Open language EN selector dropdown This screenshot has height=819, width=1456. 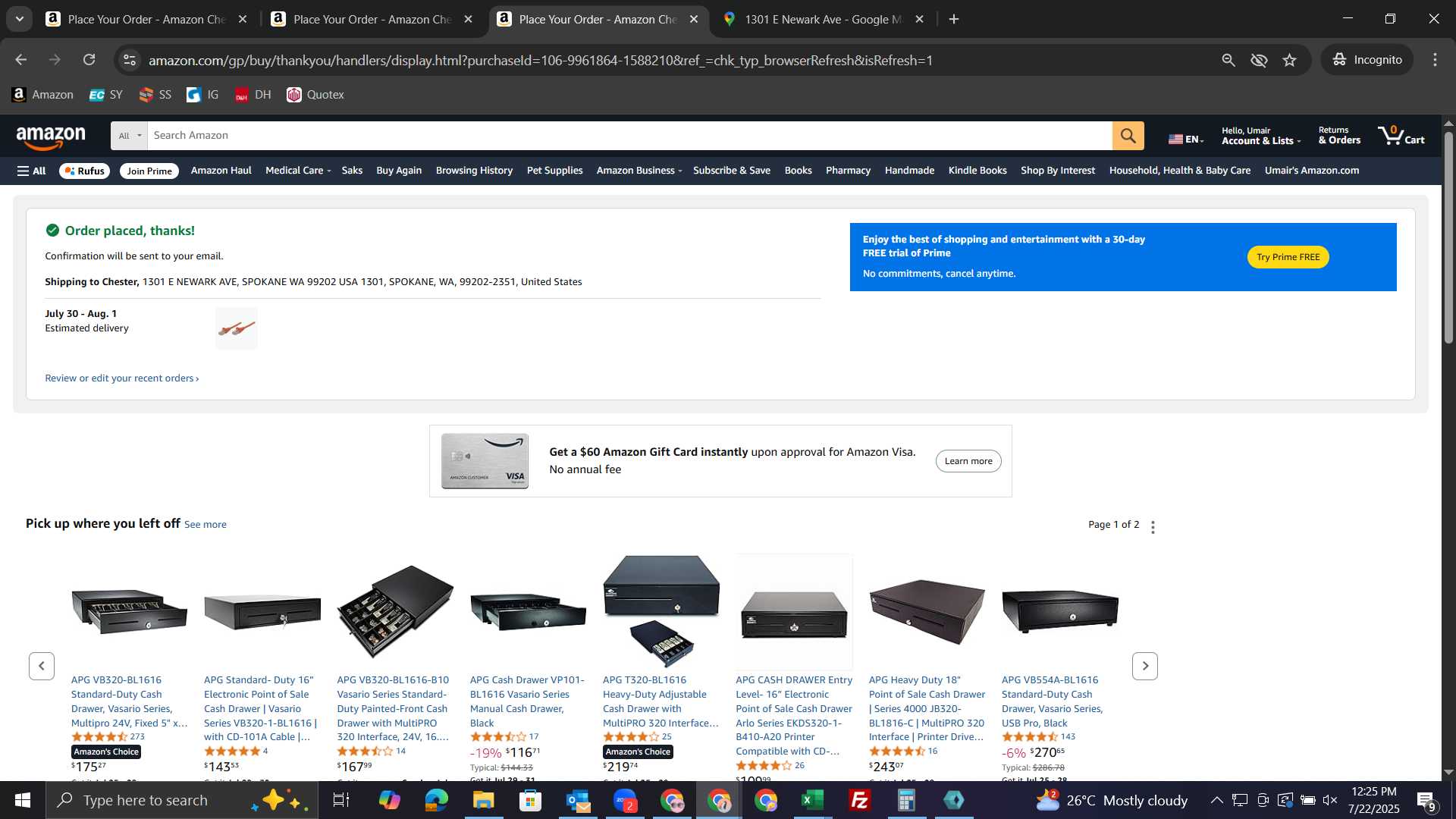click(1186, 139)
